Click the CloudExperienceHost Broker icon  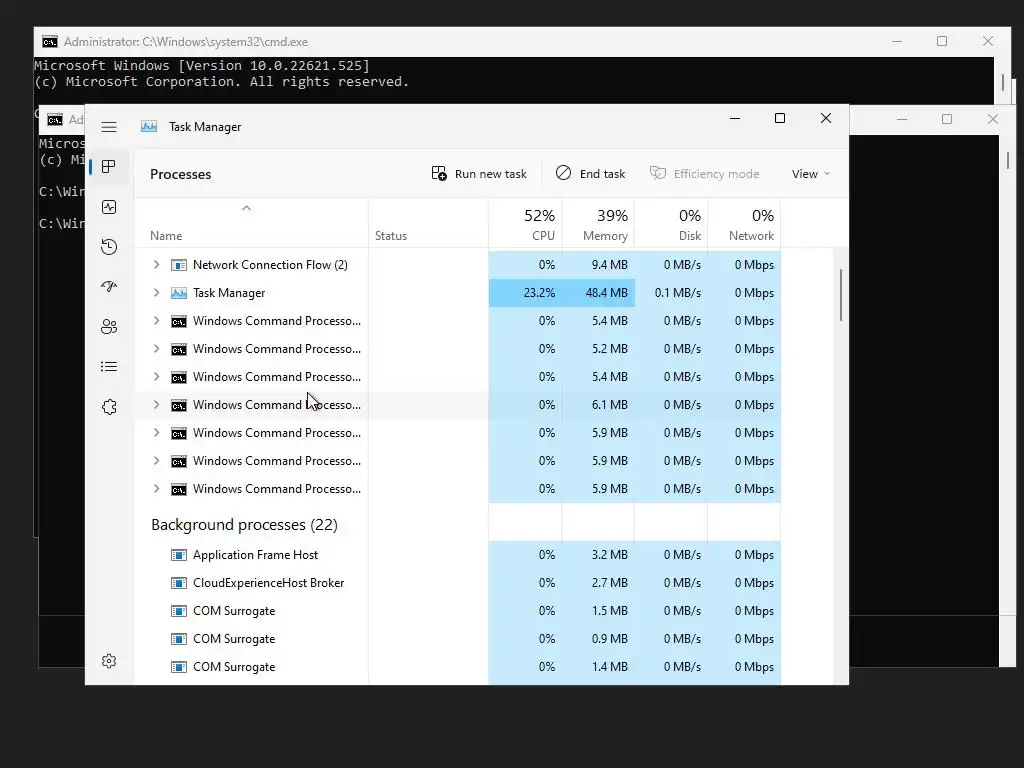click(178, 583)
